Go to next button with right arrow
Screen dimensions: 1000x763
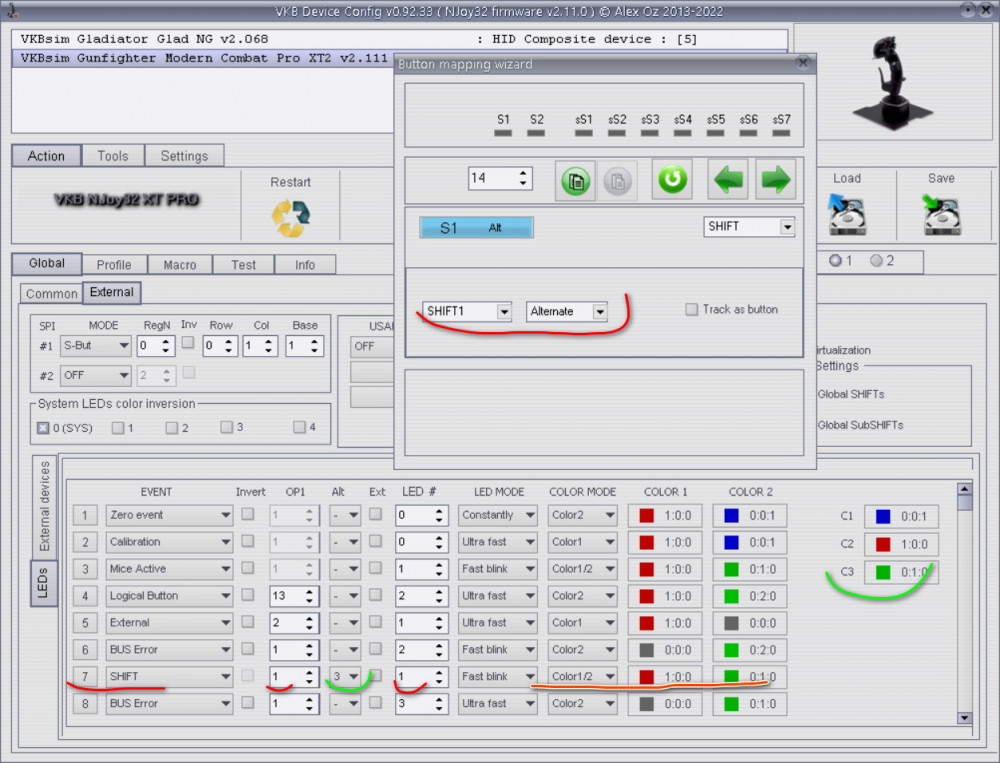[775, 180]
